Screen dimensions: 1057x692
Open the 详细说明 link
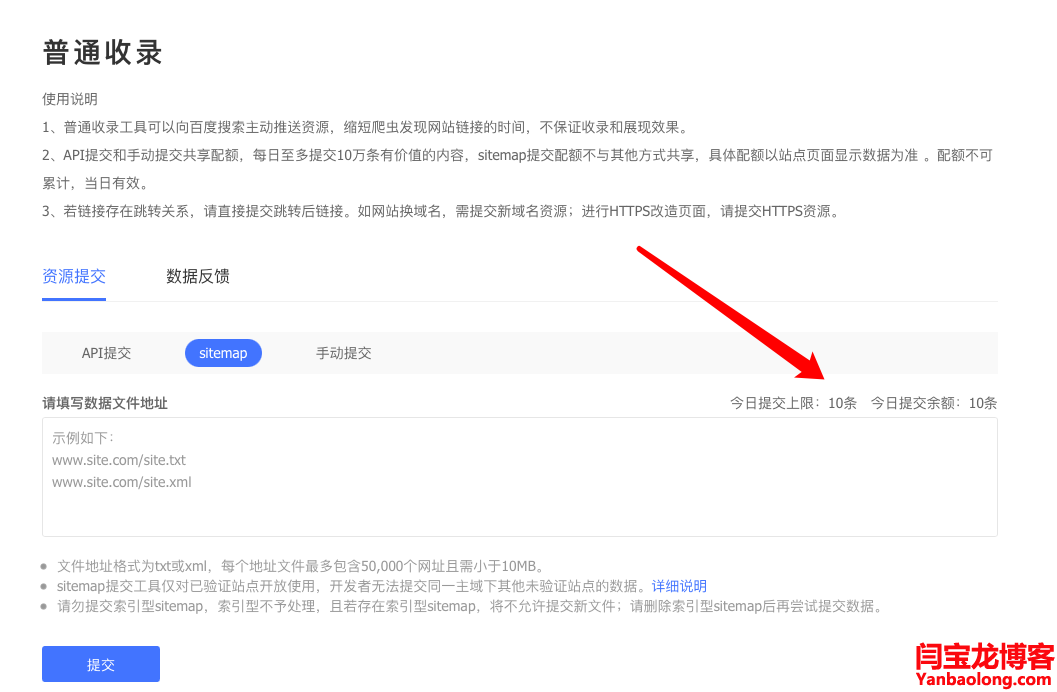[679, 586]
